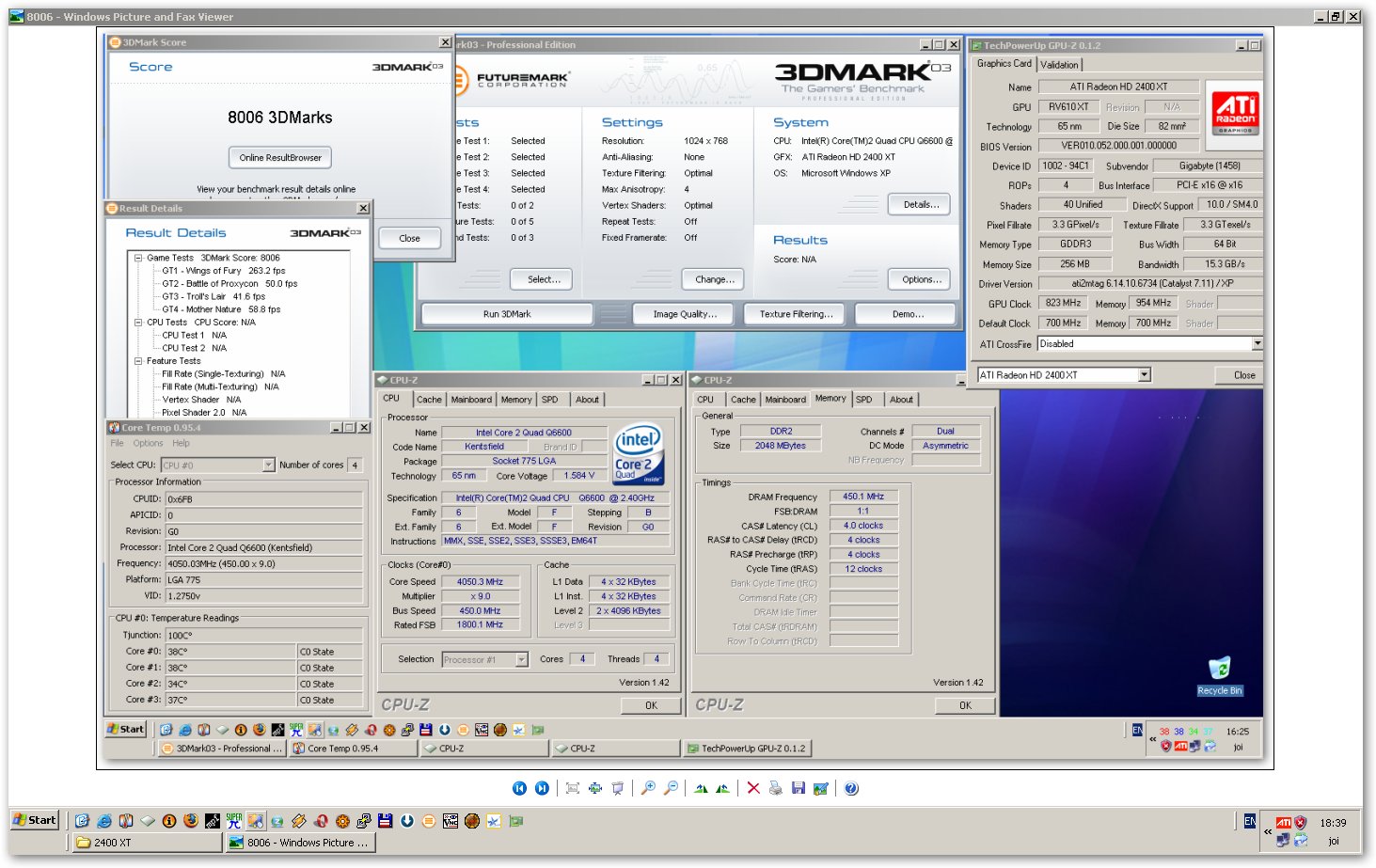Click Frequency value 4050.03MHz in Core Temp
This screenshot has height=868, width=1376.
[264, 564]
